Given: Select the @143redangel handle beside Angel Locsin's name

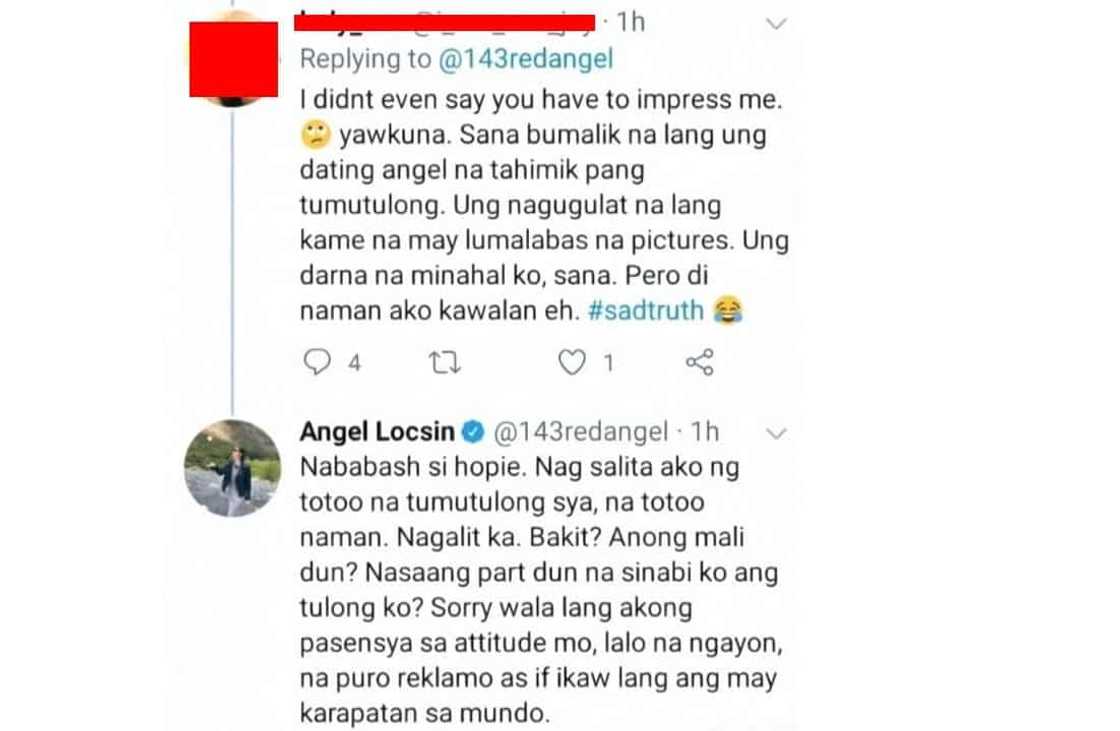Looking at the screenshot, I should pyautogui.click(x=580, y=432).
